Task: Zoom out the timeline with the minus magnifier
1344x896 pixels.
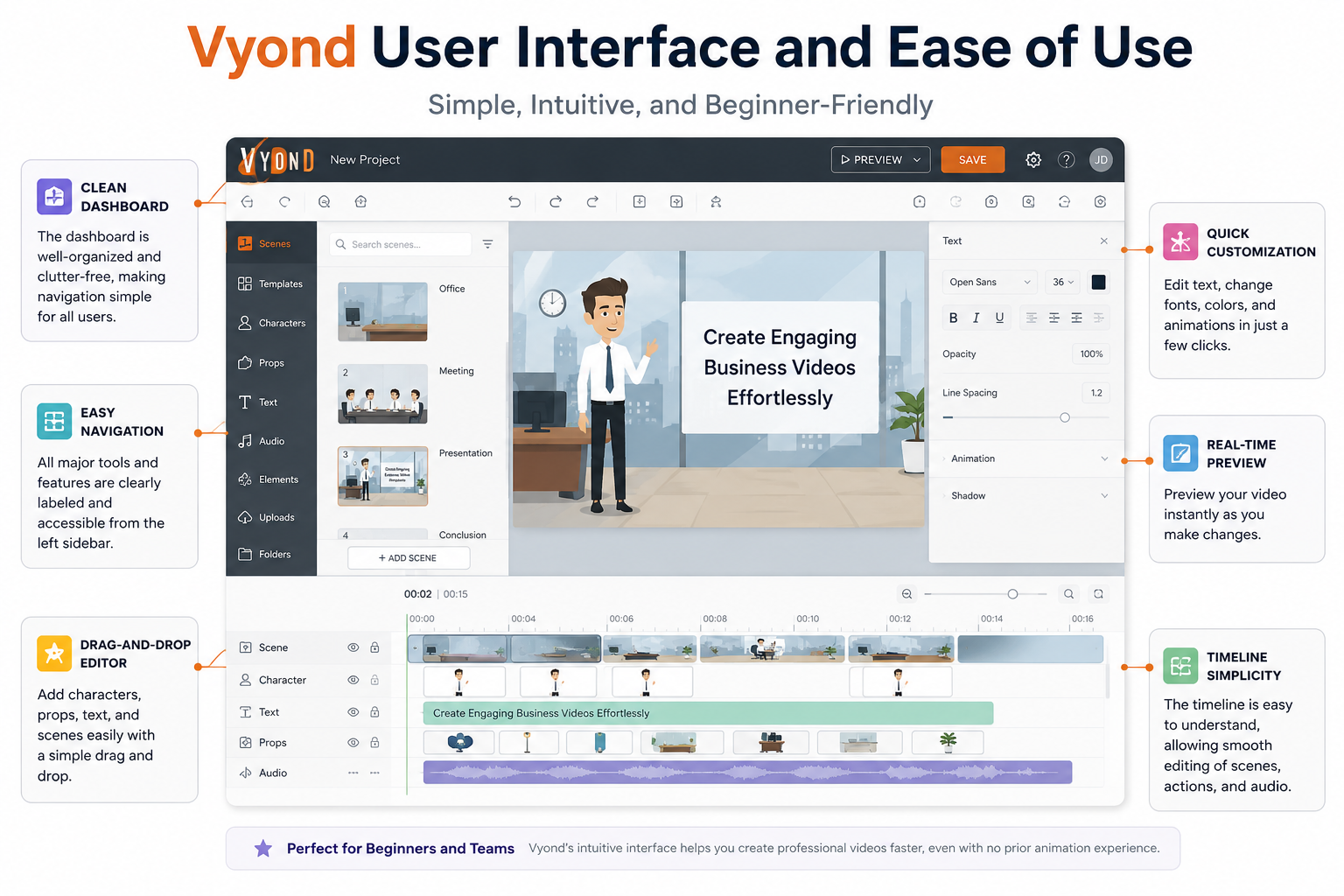Action: (906, 594)
